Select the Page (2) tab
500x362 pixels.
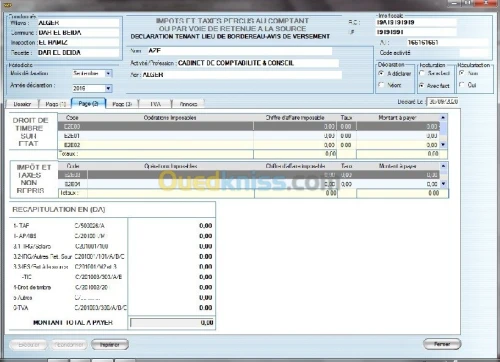(x=88, y=103)
